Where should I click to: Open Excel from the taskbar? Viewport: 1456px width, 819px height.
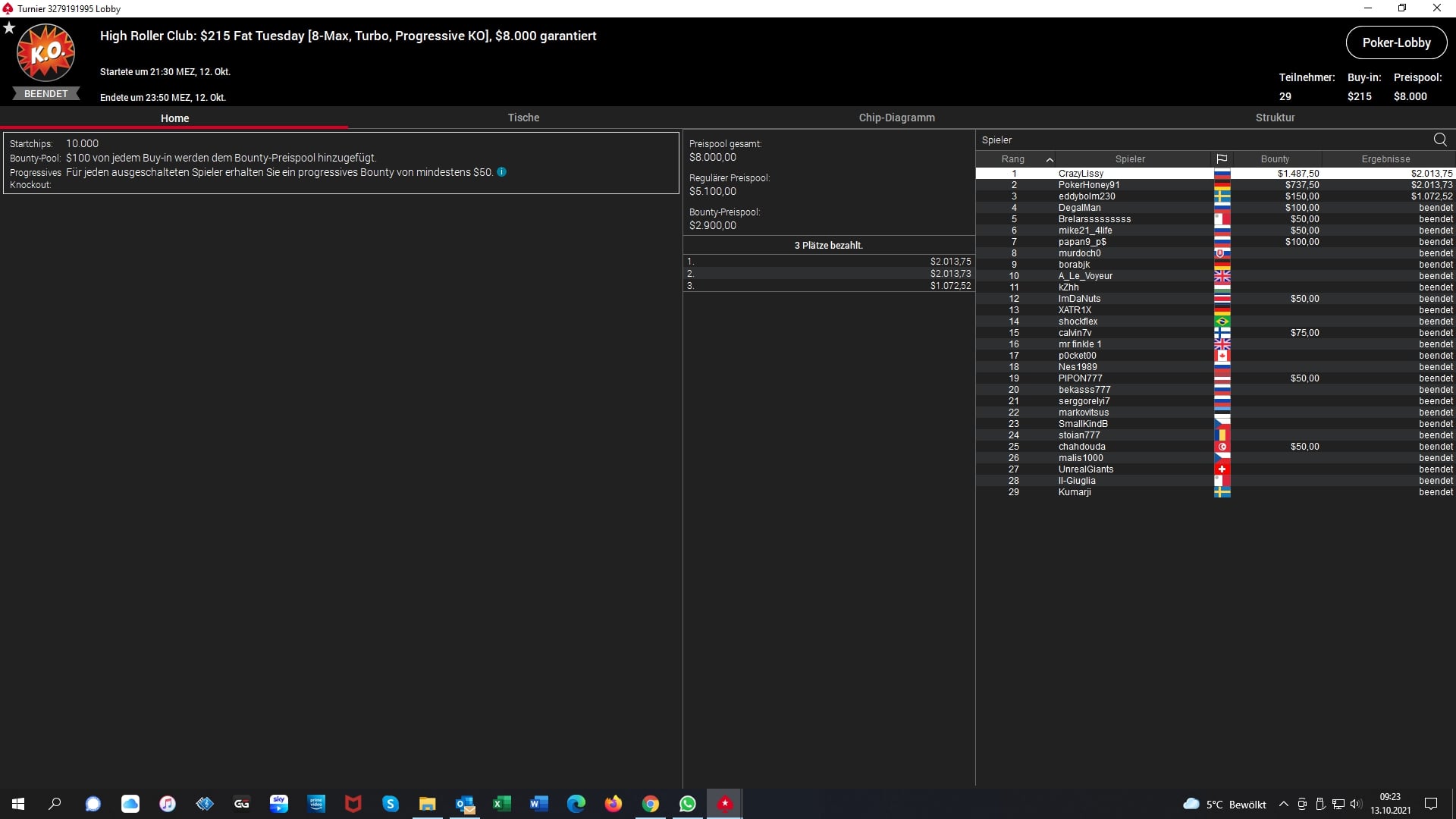click(x=502, y=804)
